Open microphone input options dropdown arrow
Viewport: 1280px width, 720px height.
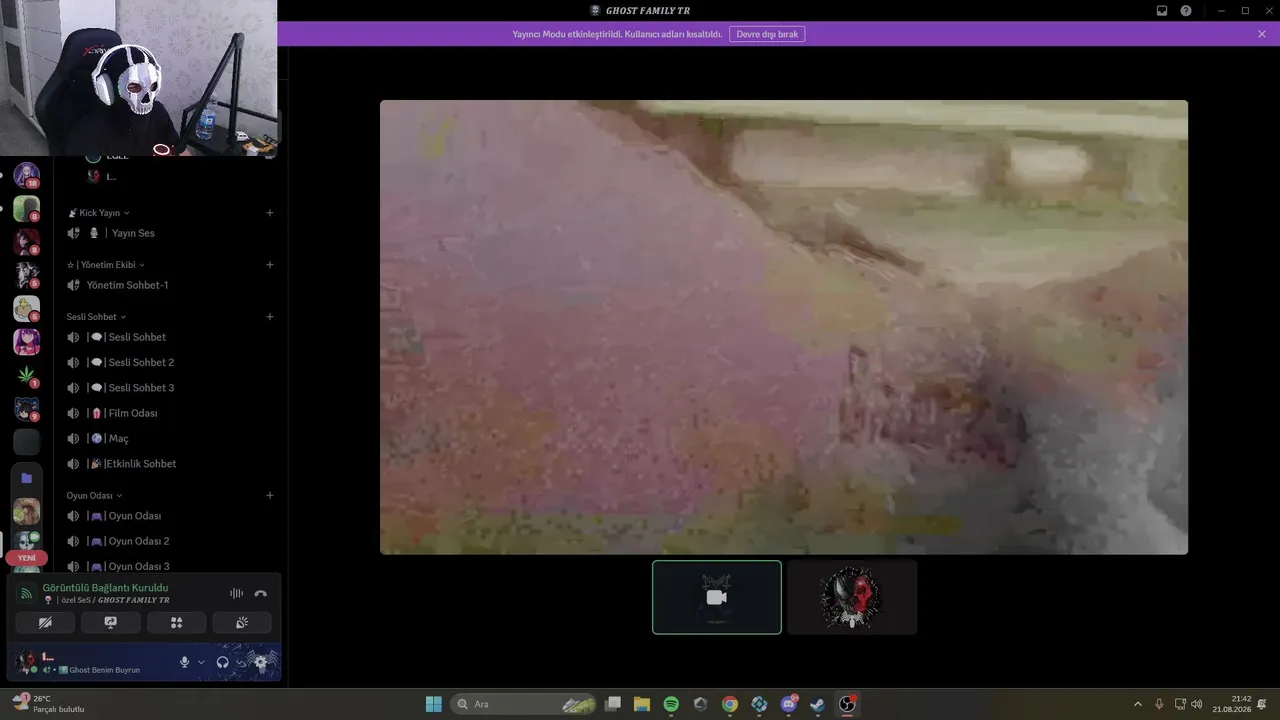click(x=201, y=662)
